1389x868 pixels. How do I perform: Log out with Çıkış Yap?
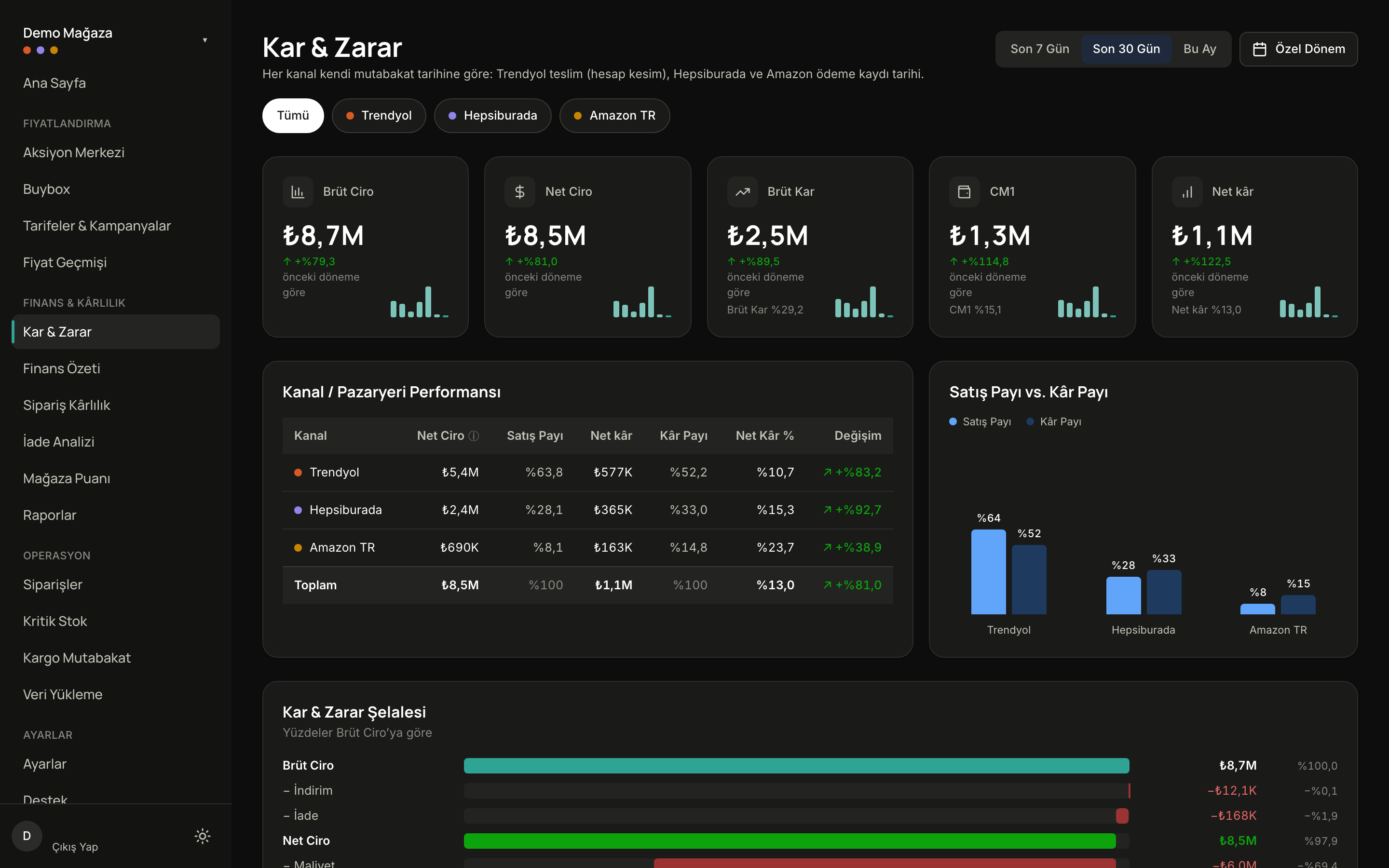(x=75, y=847)
